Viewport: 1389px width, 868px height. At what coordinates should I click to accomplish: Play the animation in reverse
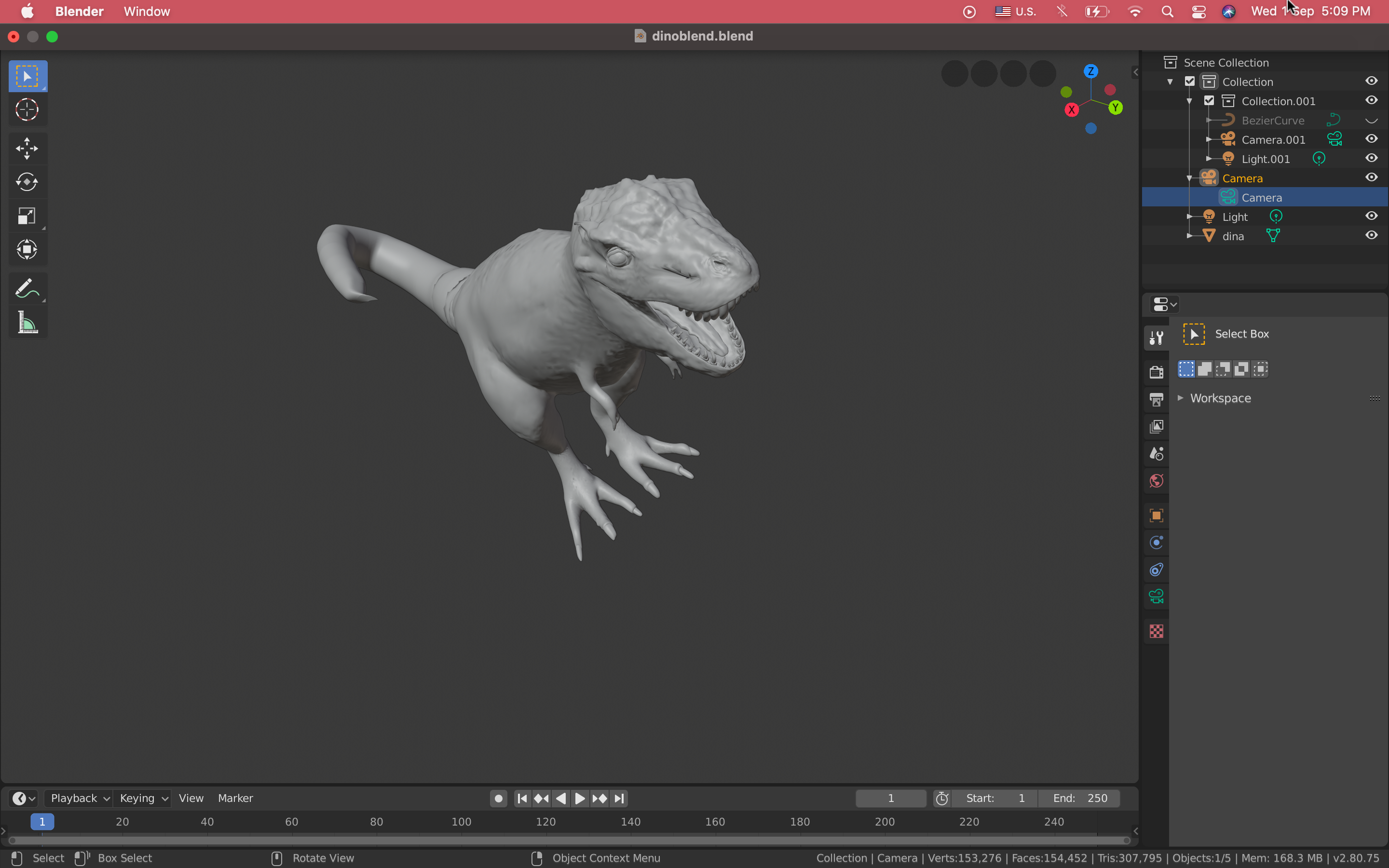click(x=561, y=798)
